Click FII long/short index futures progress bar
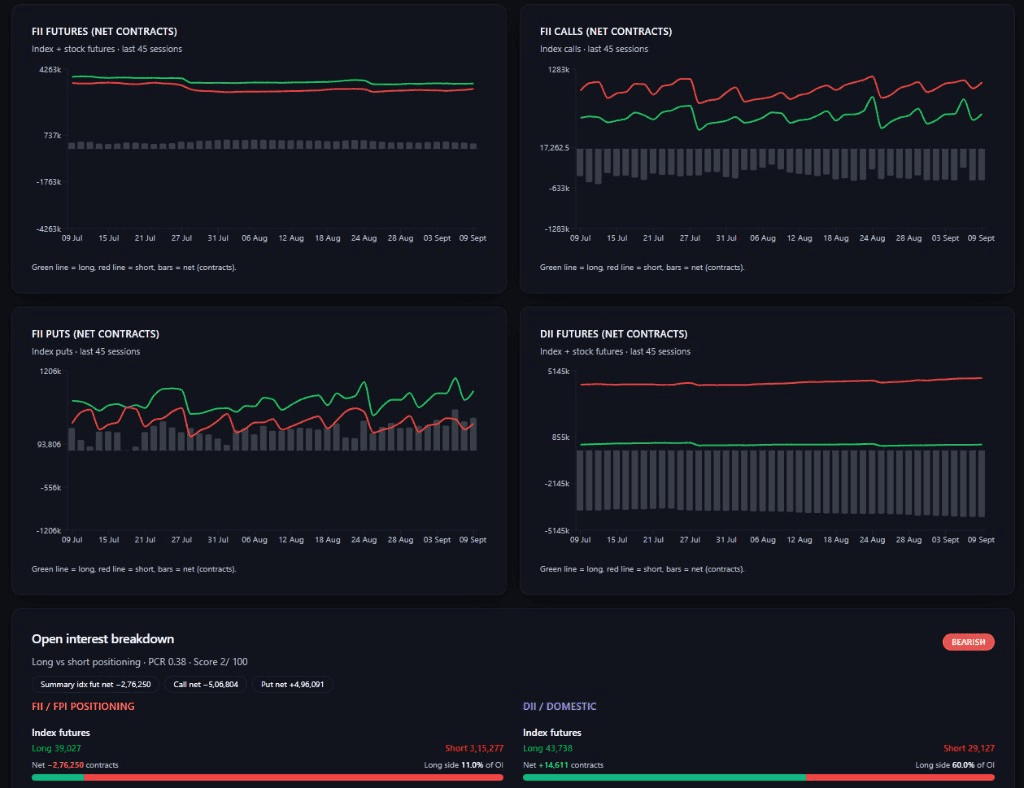Viewport: 1024px width, 788px height. (267, 778)
